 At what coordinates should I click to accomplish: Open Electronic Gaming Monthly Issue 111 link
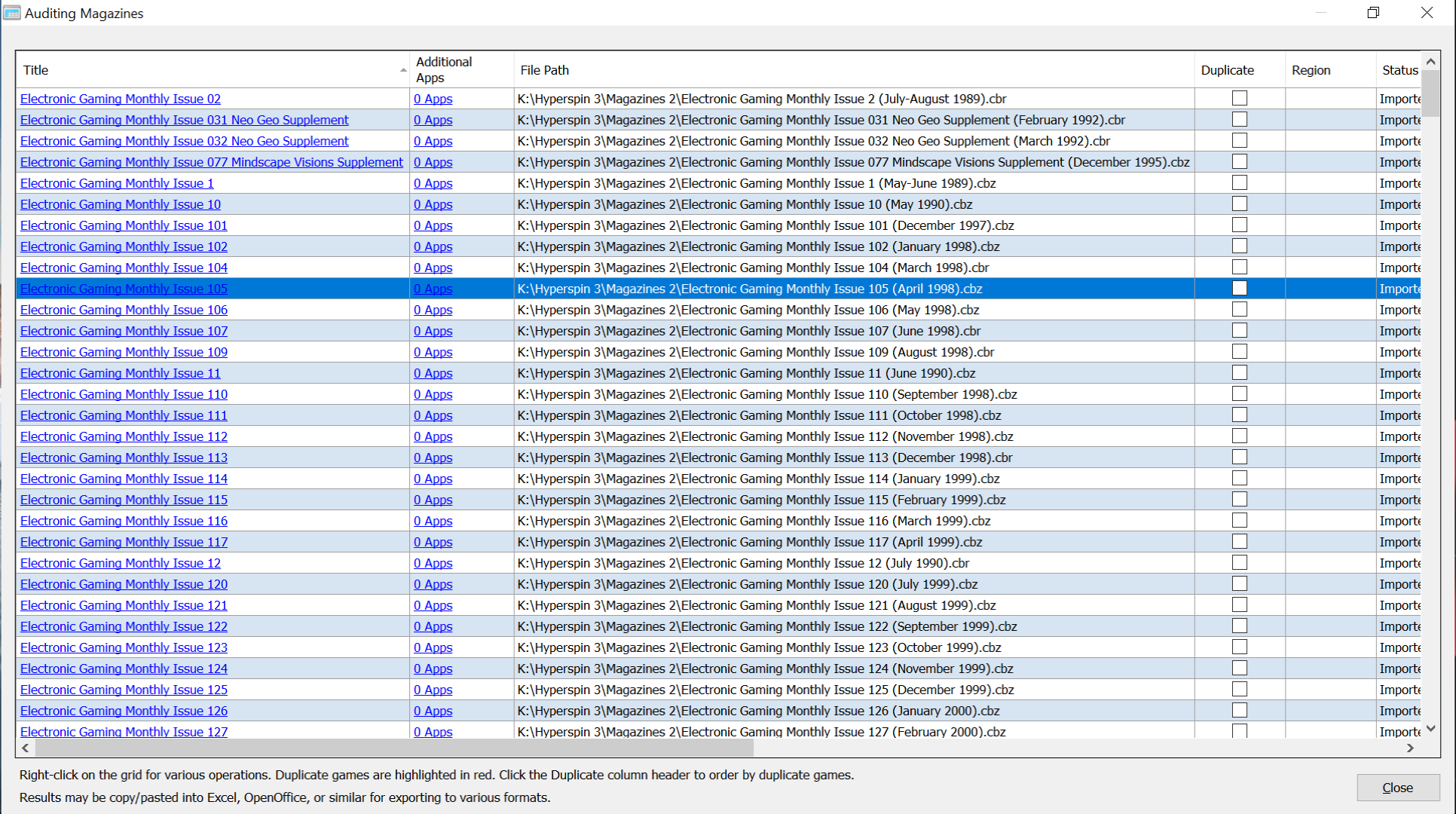[x=124, y=415]
